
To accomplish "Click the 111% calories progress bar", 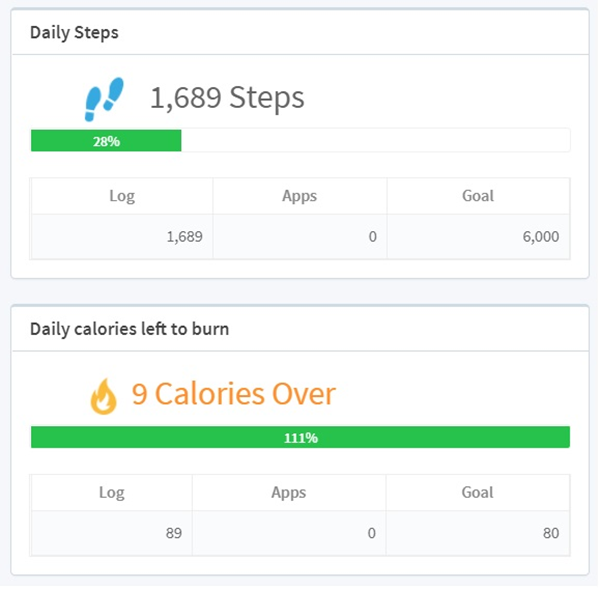I will tap(300, 438).
